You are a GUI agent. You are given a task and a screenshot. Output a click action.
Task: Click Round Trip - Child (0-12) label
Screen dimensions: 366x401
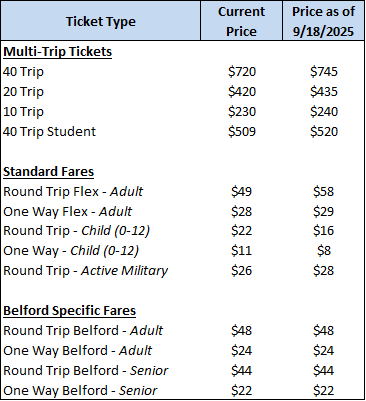[77, 231]
